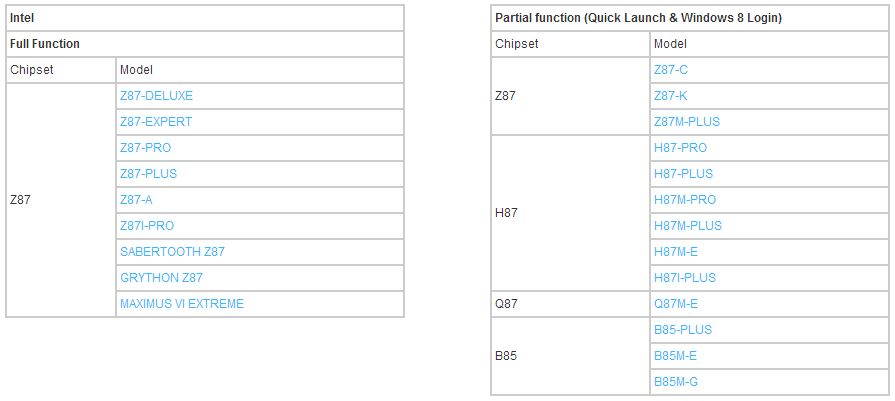Click the Z87-A link
The image size is (895, 401).
[136, 200]
